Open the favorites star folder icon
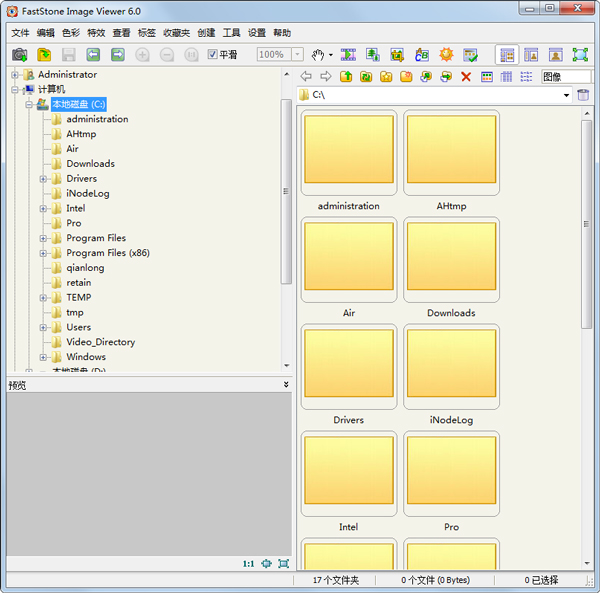Screen dimensions: 600x593 click(x=386, y=77)
